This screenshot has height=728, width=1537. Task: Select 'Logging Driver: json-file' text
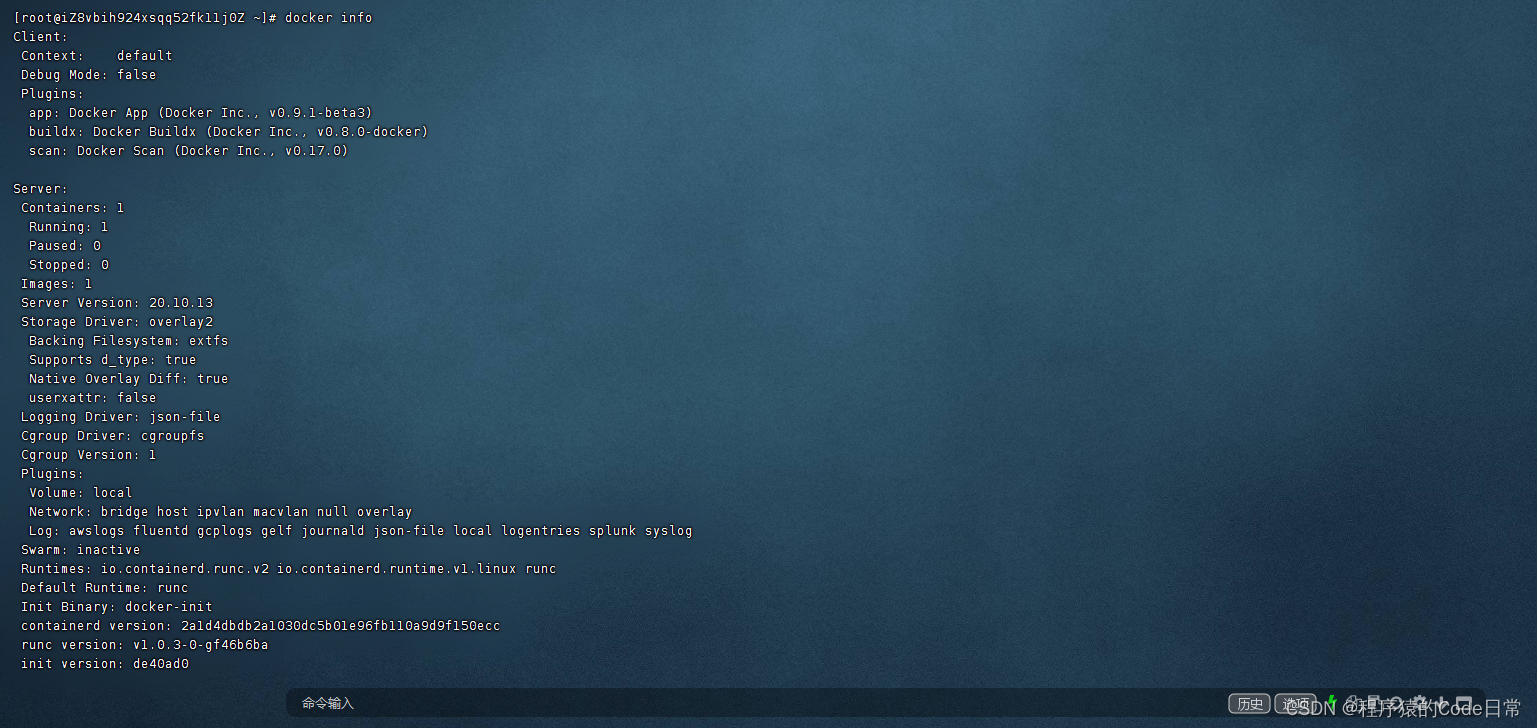[x=121, y=417]
